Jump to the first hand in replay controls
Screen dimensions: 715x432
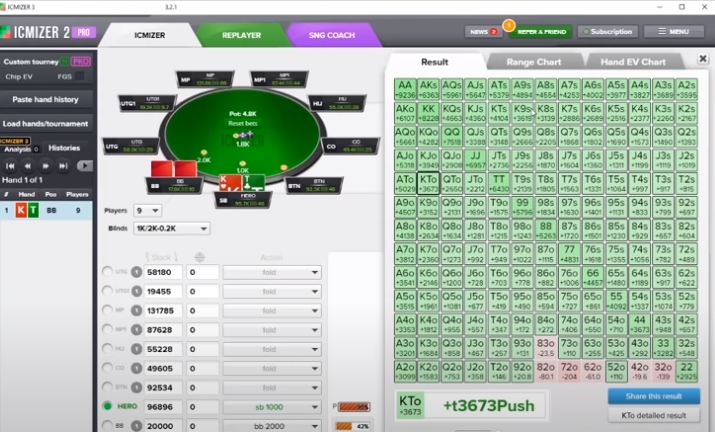(x=10, y=166)
